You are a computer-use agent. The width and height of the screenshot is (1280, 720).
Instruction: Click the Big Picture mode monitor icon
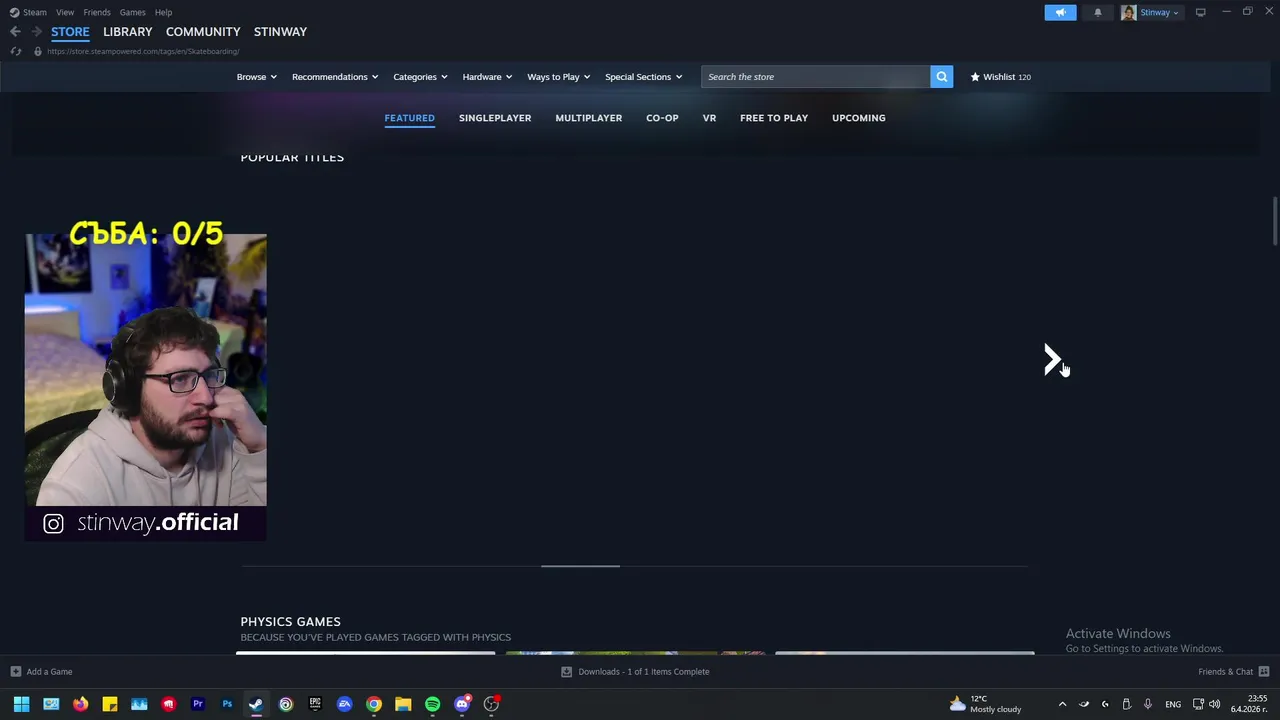click(x=1200, y=12)
